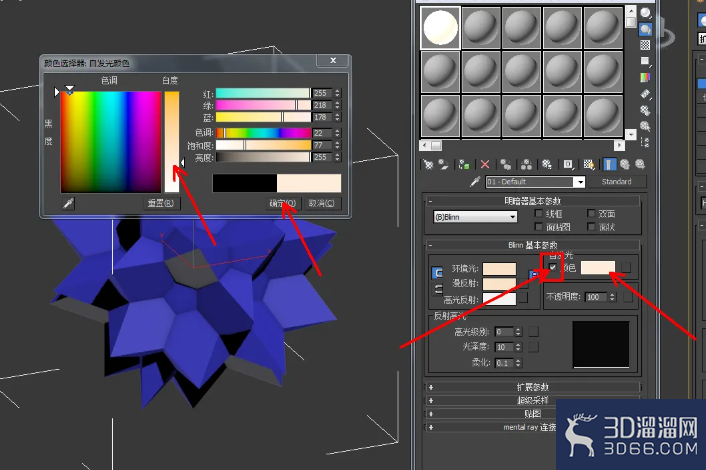Select the first white material sample slot
The height and width of the screenshot is (470, 706).
[440, 27]
